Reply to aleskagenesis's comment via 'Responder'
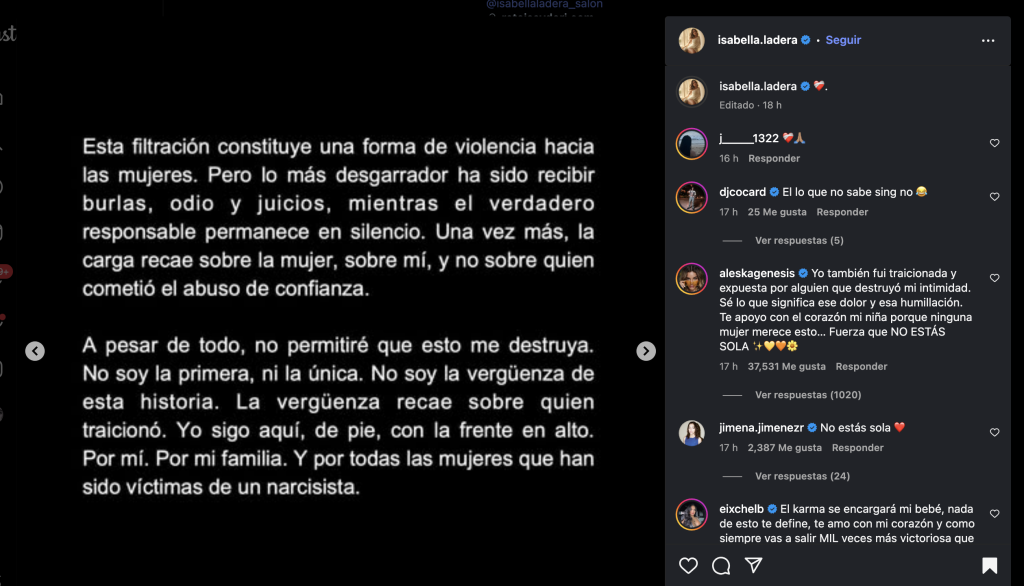 (861, 367)
